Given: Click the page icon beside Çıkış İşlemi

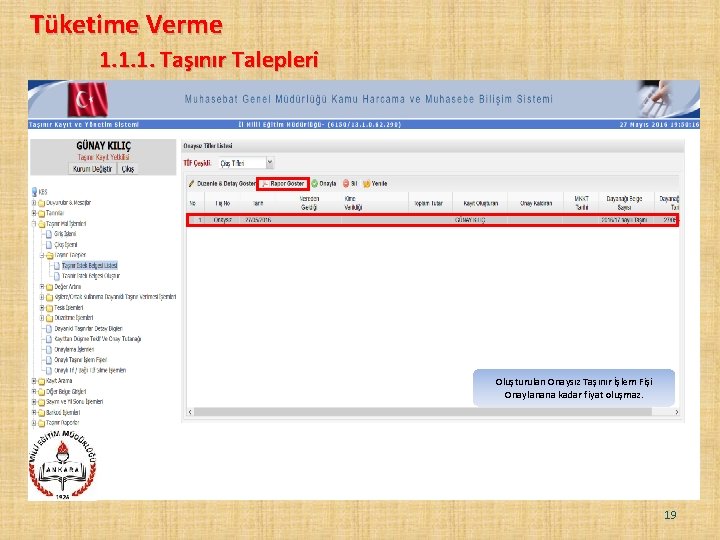Looking at the screenshot, I should (x=49, y=245).
